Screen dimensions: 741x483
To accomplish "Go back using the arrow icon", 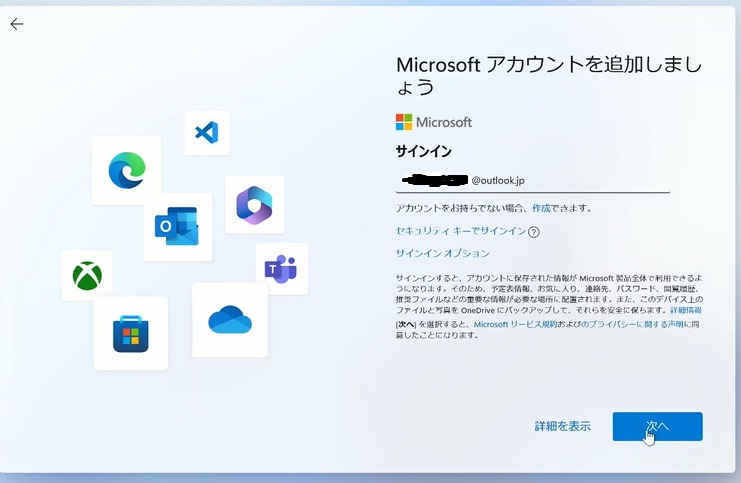I will click(x=17, y=24).
